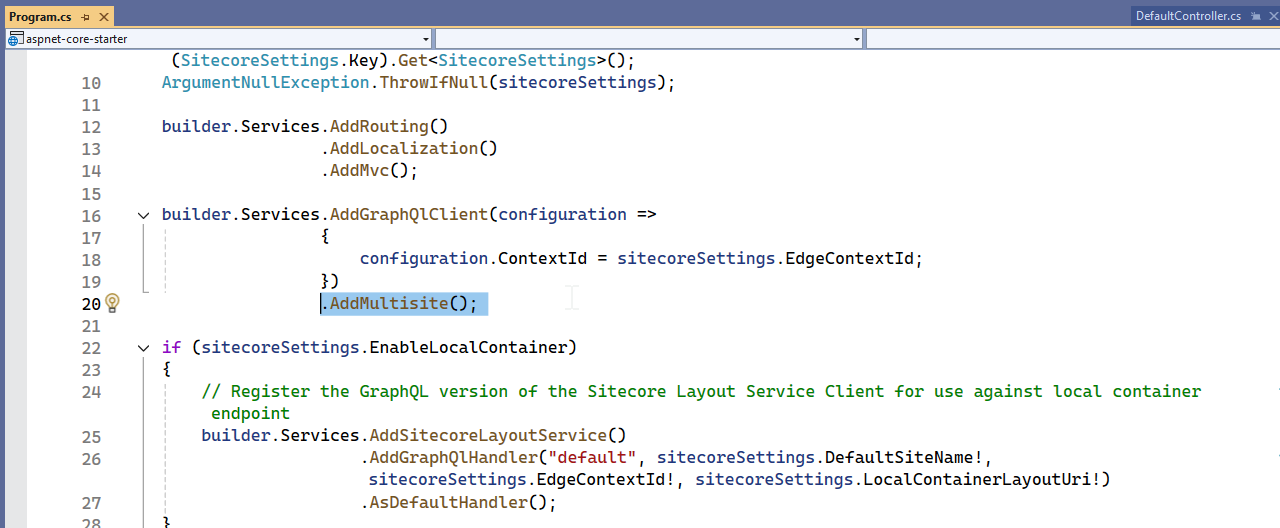Click line number 25 in the margin
The image size is (1280, 528).
[91, 436]
